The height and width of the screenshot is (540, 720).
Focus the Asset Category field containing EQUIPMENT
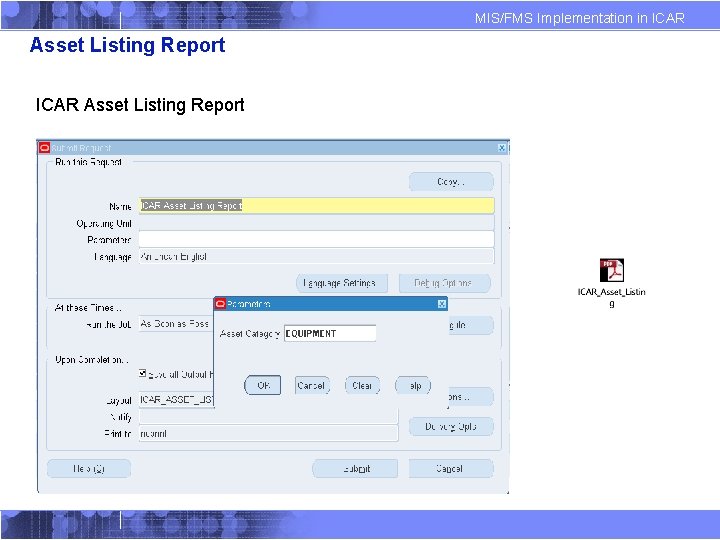pyautogui.click(x=330, y=333)
